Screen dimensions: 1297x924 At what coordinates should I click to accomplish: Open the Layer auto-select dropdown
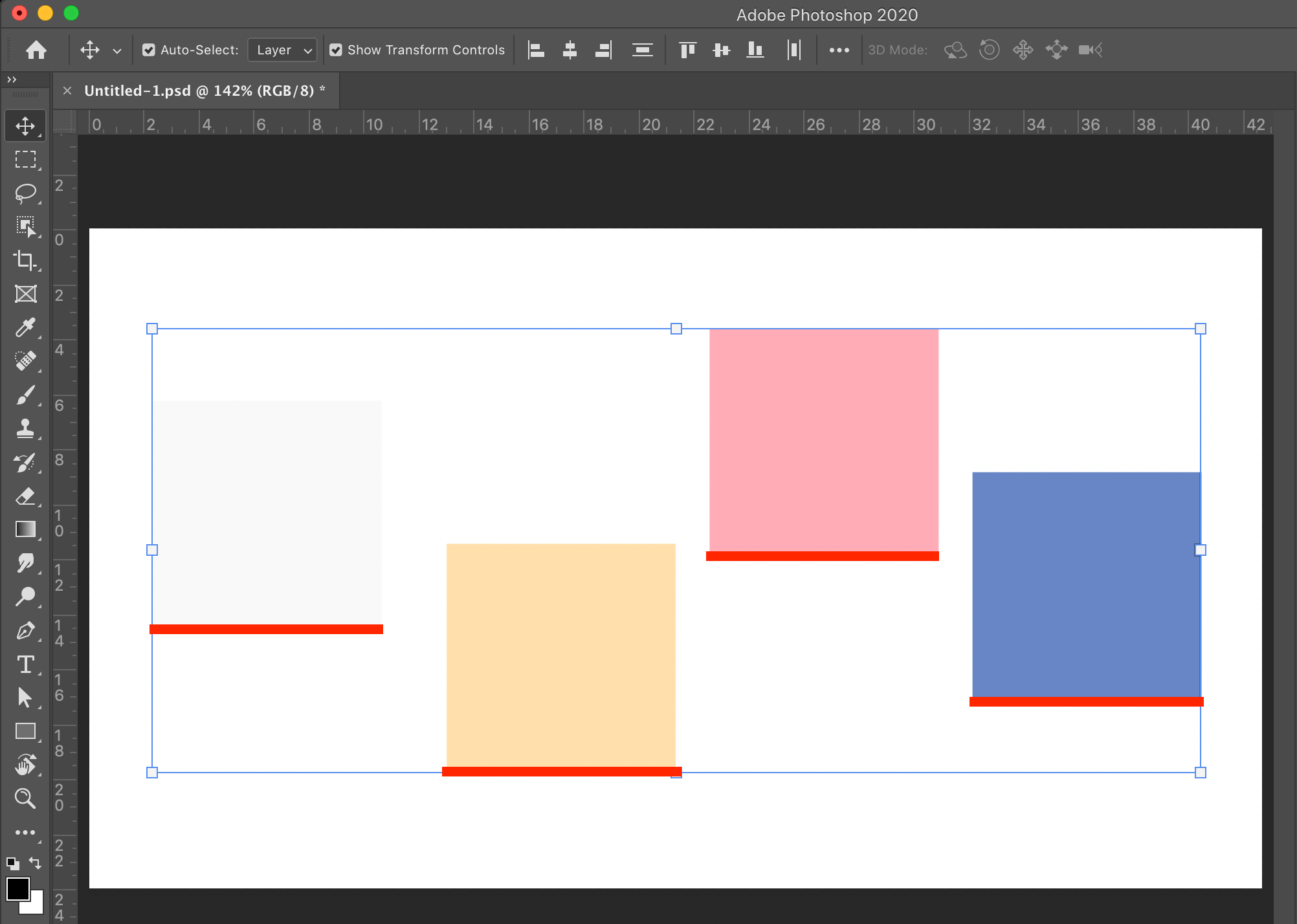283,50
